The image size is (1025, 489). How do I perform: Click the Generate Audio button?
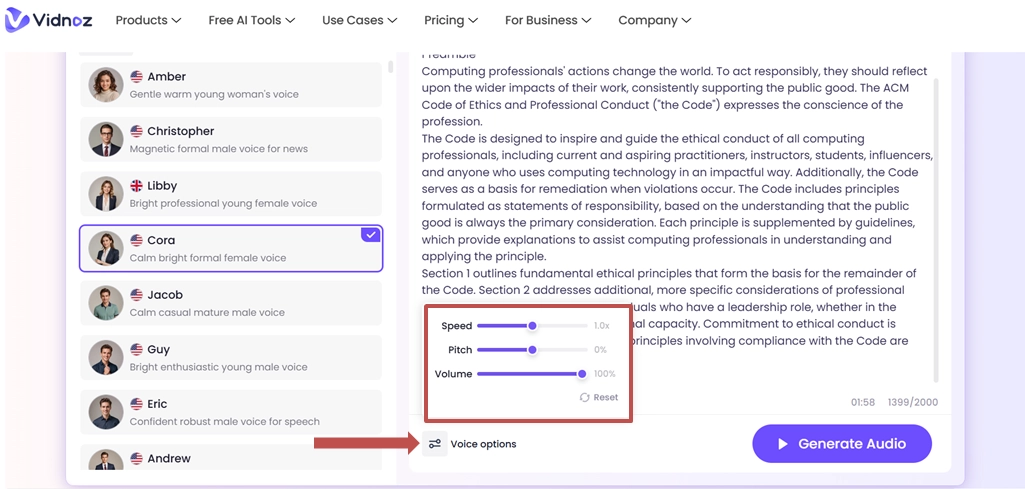tap(841, 444)
